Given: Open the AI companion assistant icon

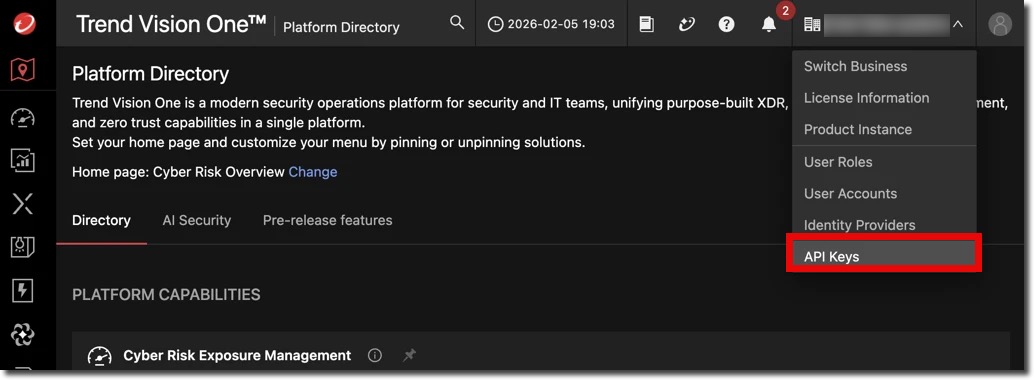Looking at the screenshot, I should point(686,24).
